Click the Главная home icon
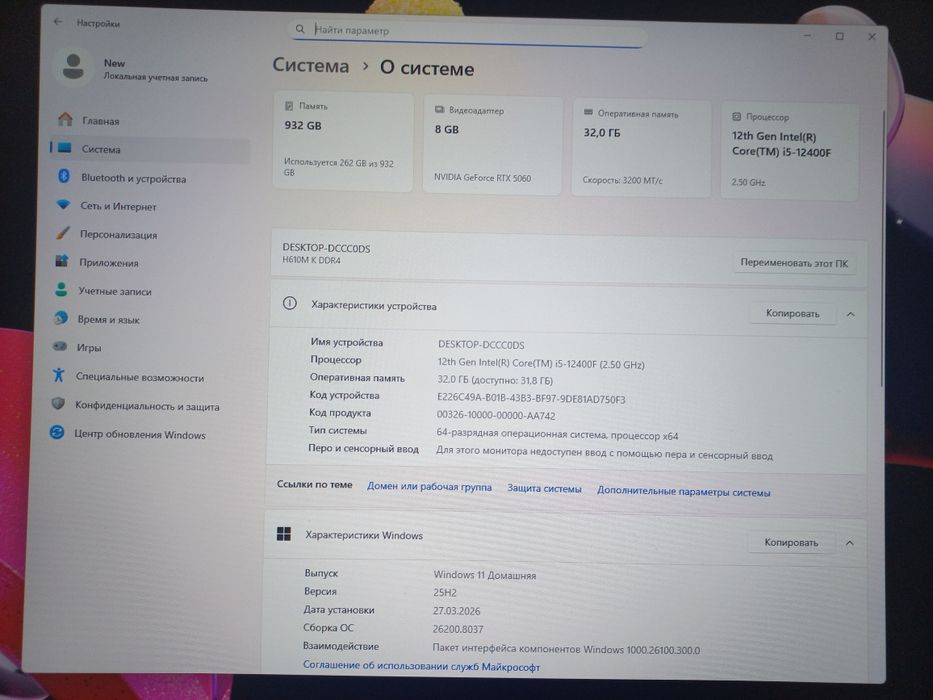 pyautogui.click(x=65, y=120)
